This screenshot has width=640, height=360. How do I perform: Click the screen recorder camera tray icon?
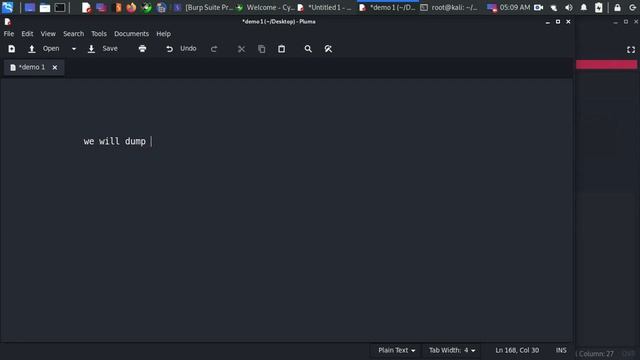click(x=538, y=7)
